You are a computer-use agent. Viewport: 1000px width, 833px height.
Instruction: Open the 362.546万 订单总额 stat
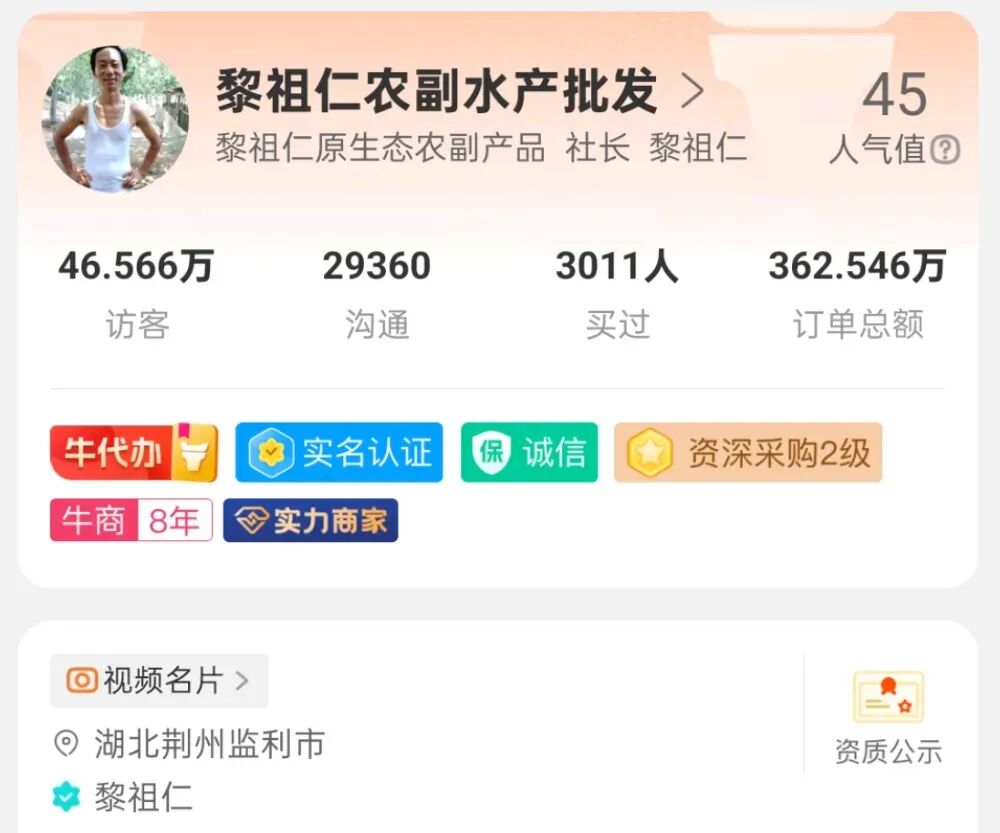[x=857, y=293]
